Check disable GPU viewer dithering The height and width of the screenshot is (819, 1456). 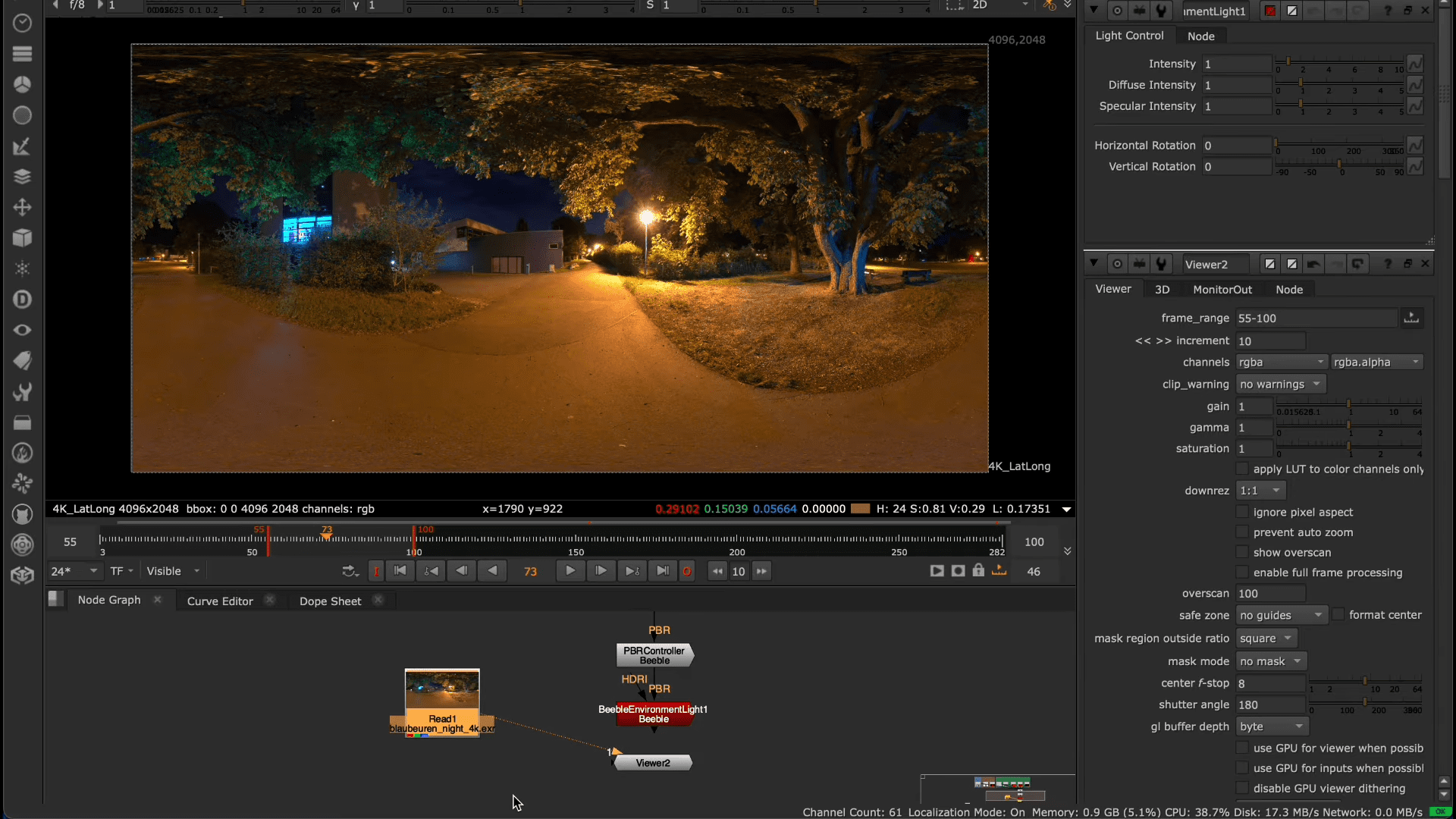[x=1242, y=788]
